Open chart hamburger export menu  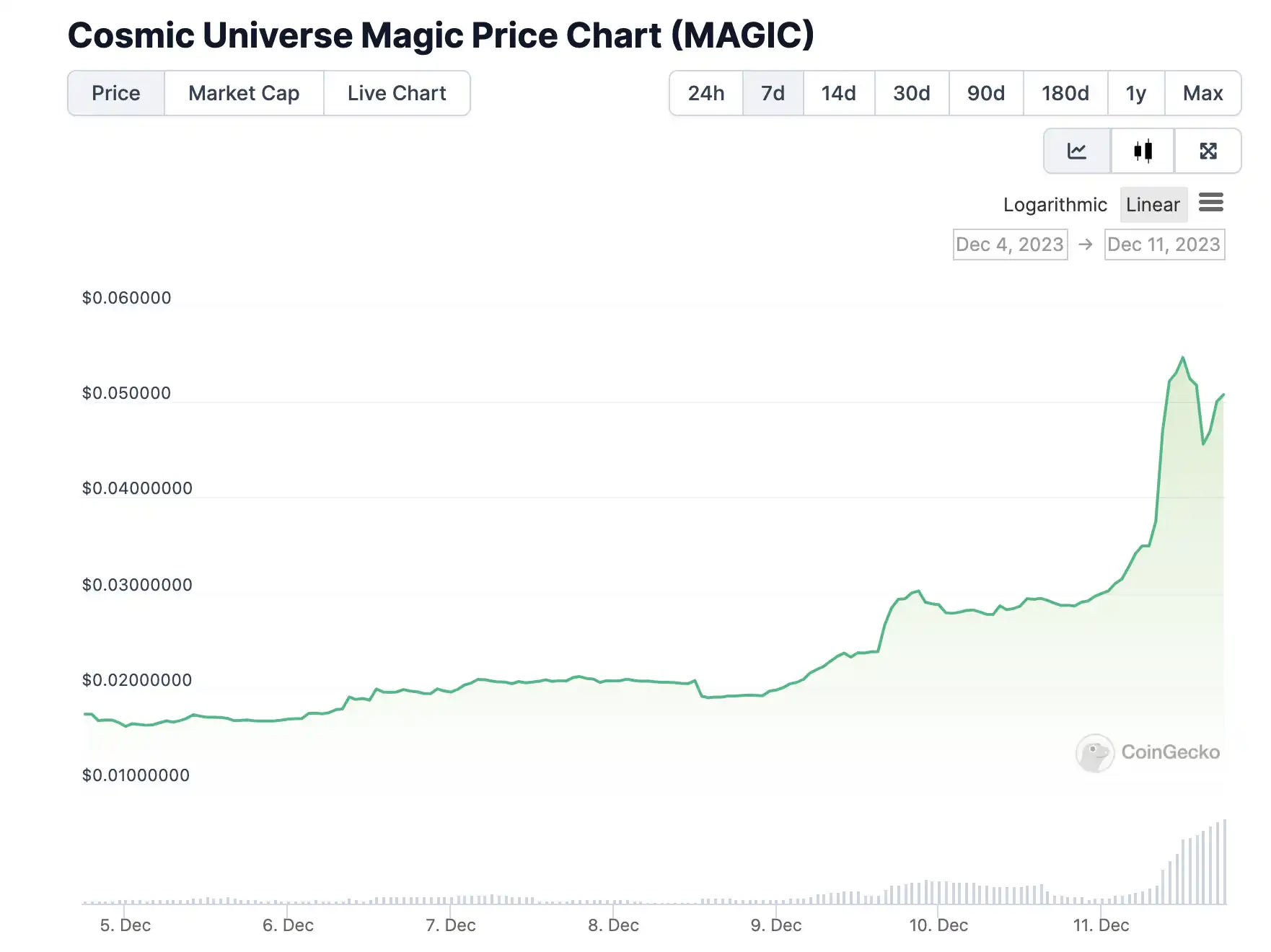coord(1211,203)
